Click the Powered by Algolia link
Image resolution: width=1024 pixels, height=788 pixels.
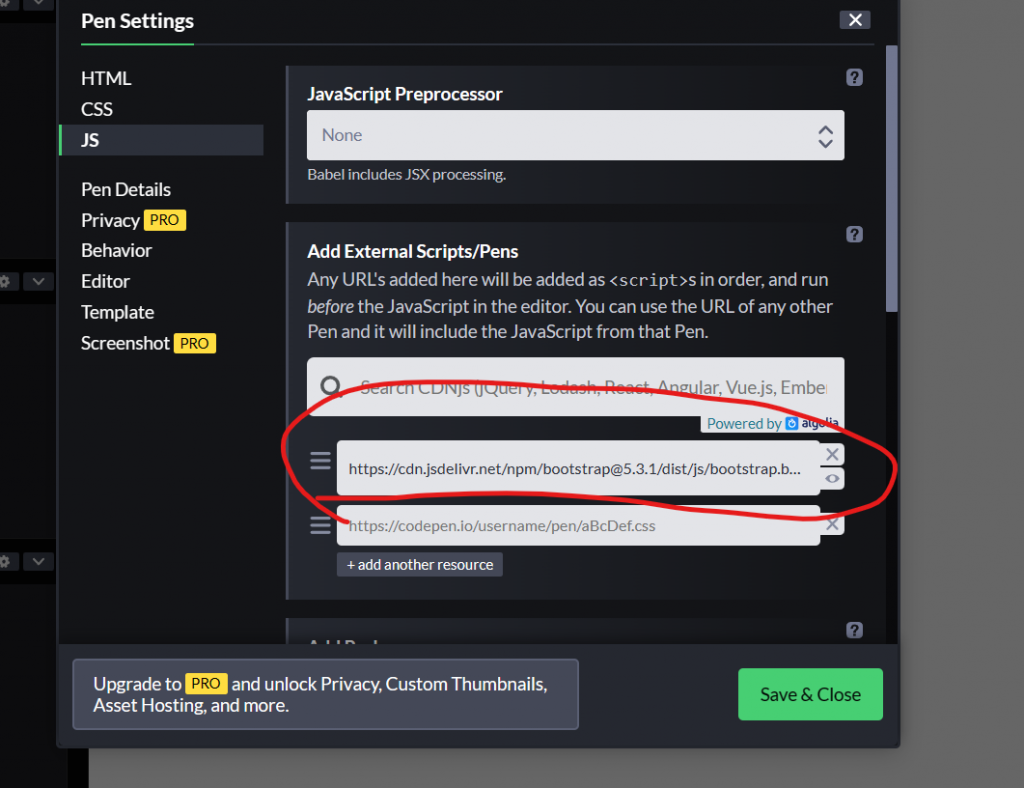pyautogui.click(x=772, y=424)
